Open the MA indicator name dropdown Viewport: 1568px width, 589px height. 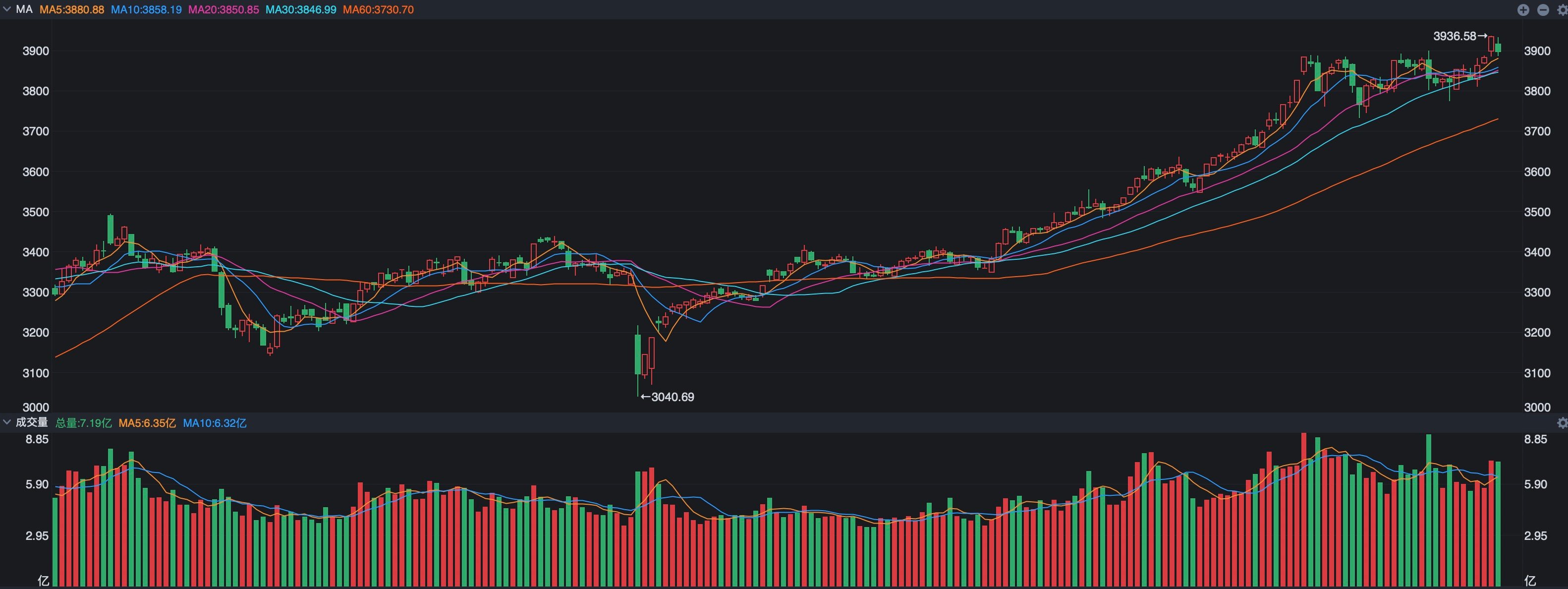pos(24,10)
